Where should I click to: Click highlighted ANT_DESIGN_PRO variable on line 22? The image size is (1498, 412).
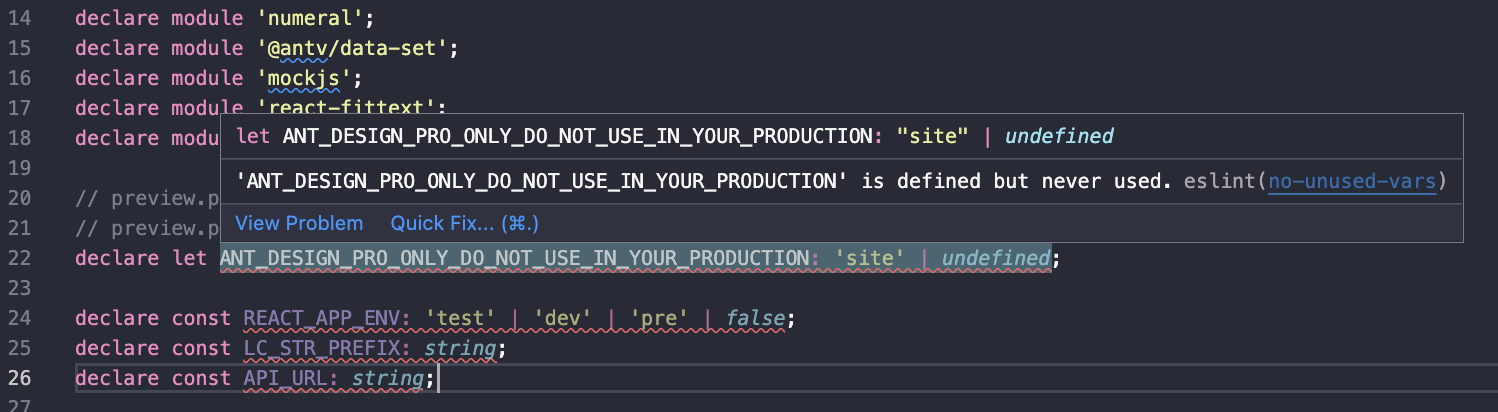(513, 259)
